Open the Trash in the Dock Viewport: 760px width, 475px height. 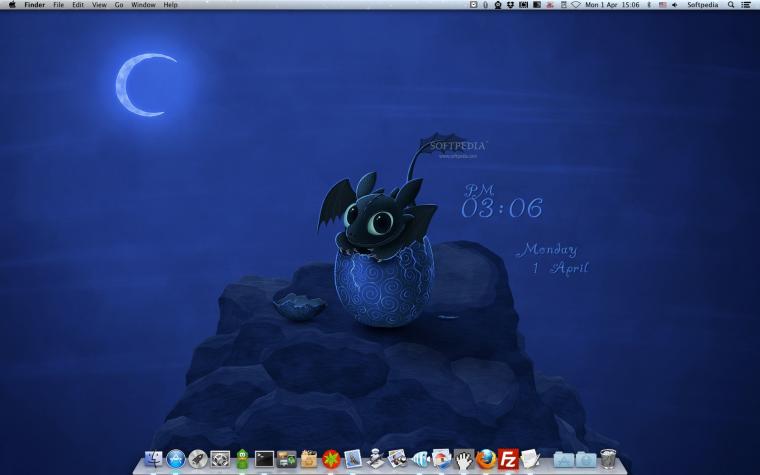click(608, 459)
